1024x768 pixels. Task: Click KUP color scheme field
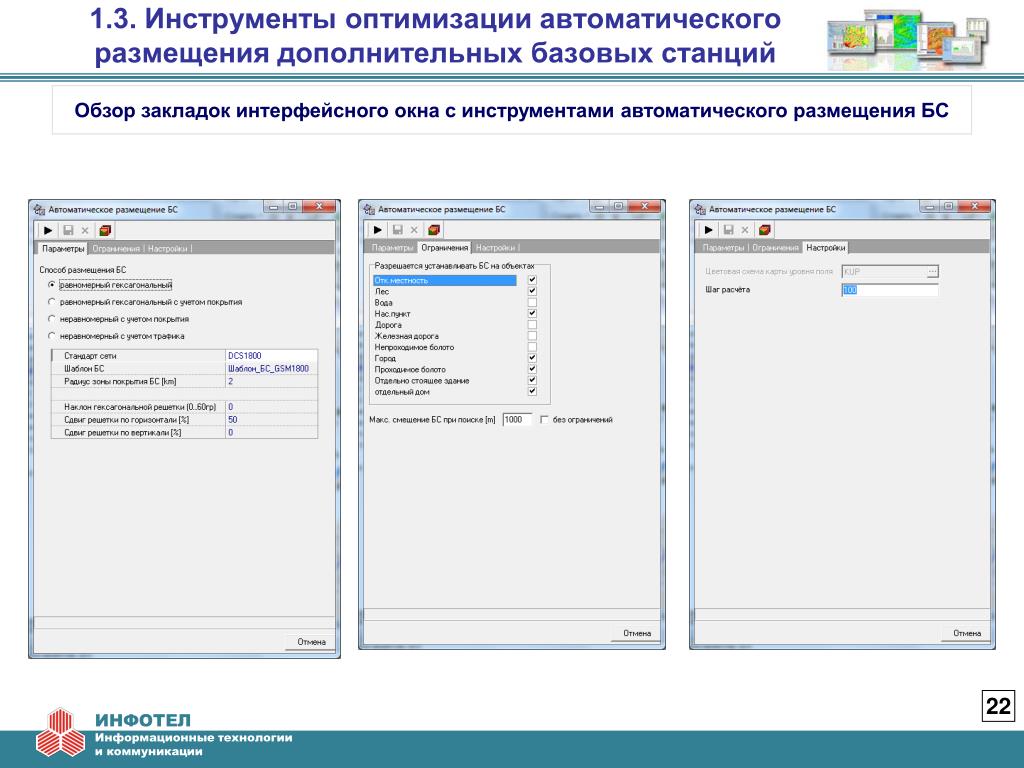click(x=884, y=272)
